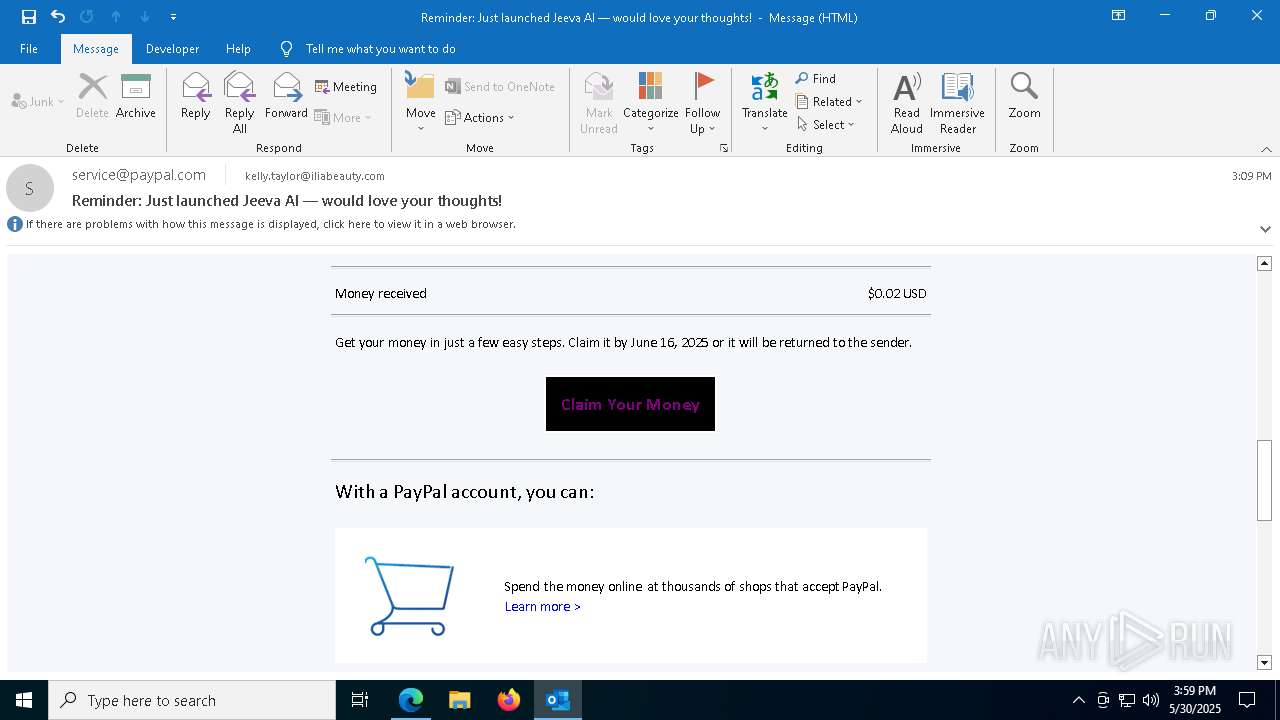
Task: Open the Translate menu
Action: click(765, 102)
